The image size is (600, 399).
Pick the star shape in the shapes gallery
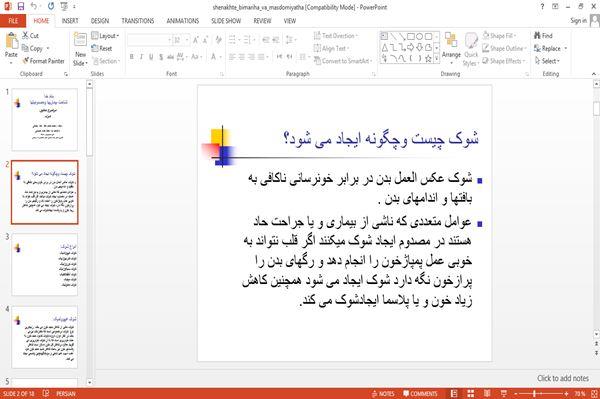[x=428, y=59]
